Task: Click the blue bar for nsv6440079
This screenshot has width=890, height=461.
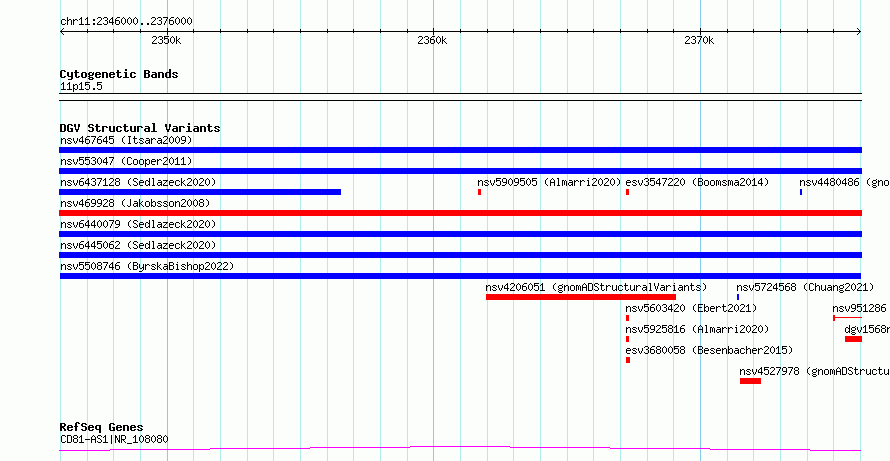Action: (x=460, y=234)
